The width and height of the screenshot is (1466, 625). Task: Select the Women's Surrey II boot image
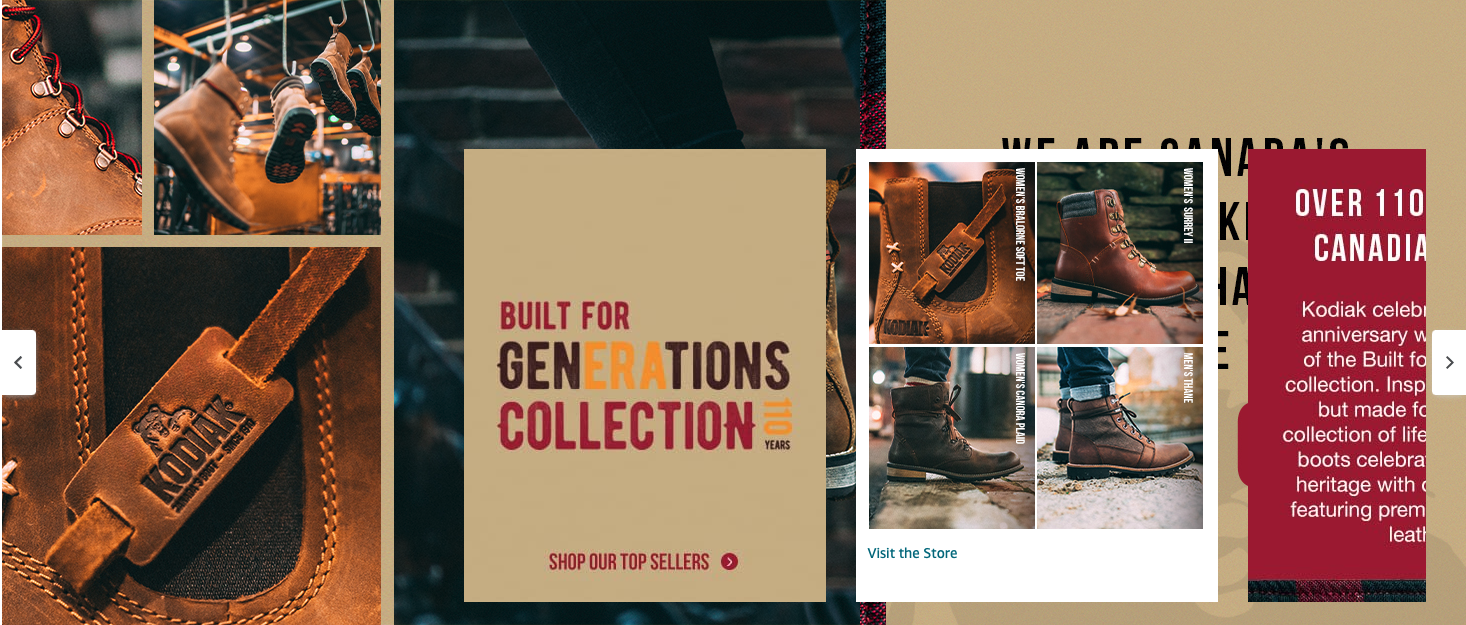[x=1120, y=253]
